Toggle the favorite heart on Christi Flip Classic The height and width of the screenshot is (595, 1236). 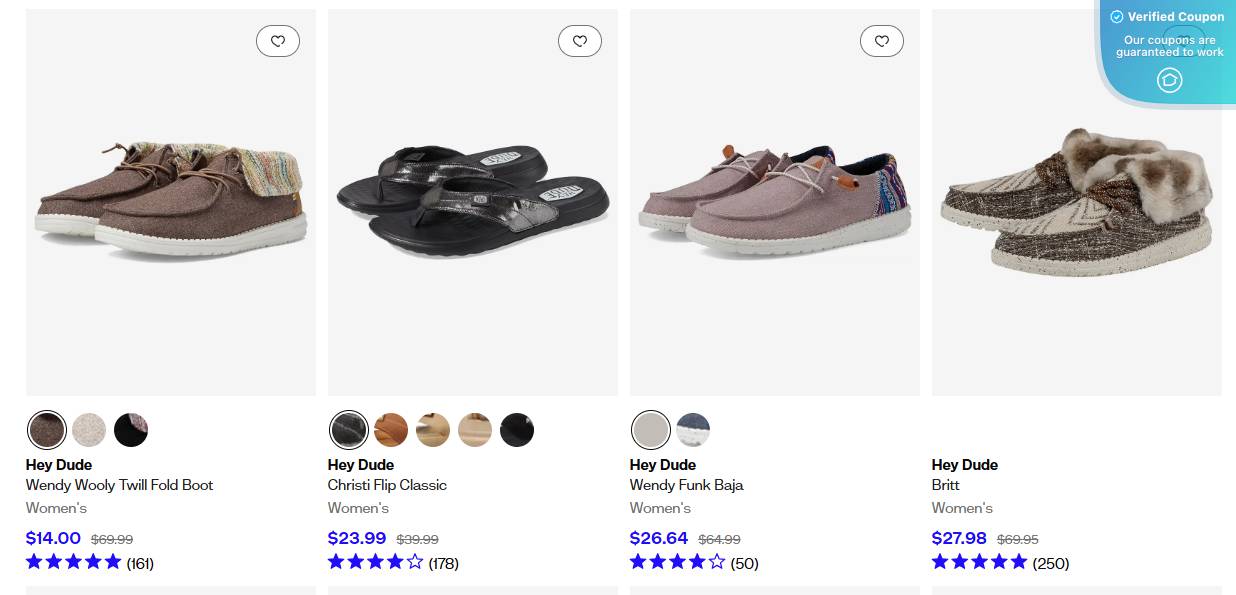[580, 41]
